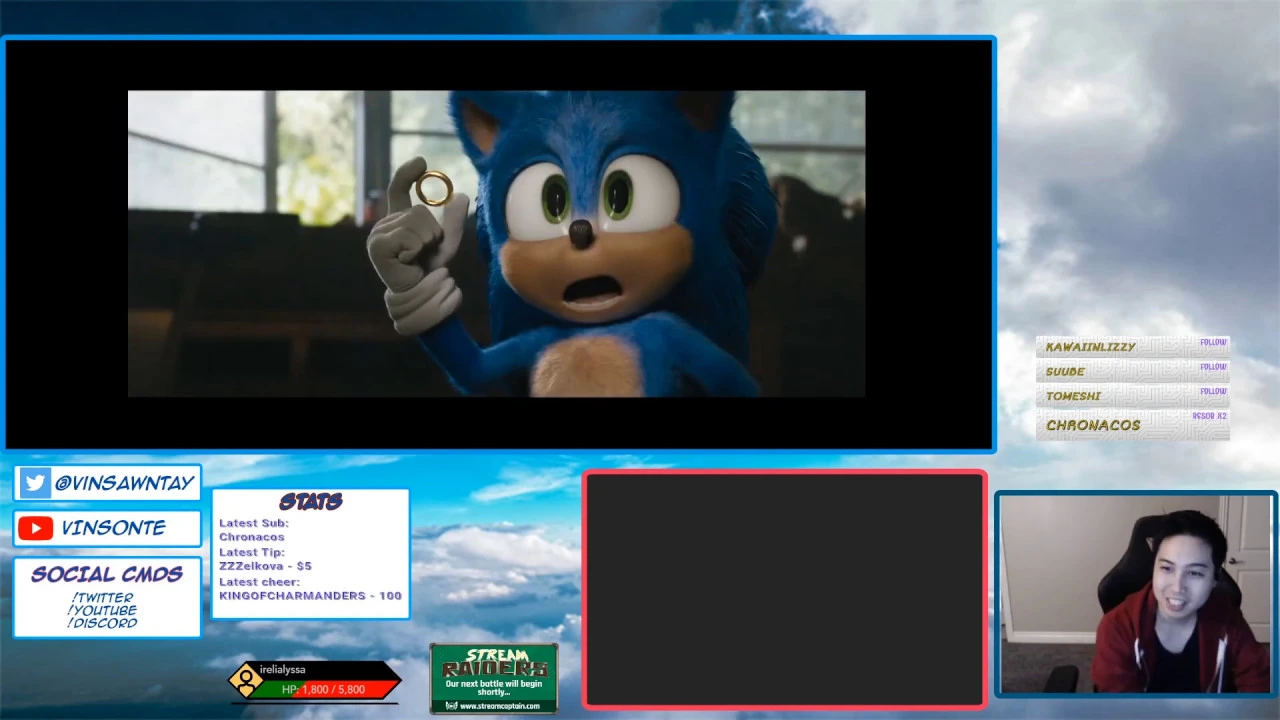Viewport: 1280px width, 720px height.
Task: Select the Sonic movie video feed
Action: (496, 244)
